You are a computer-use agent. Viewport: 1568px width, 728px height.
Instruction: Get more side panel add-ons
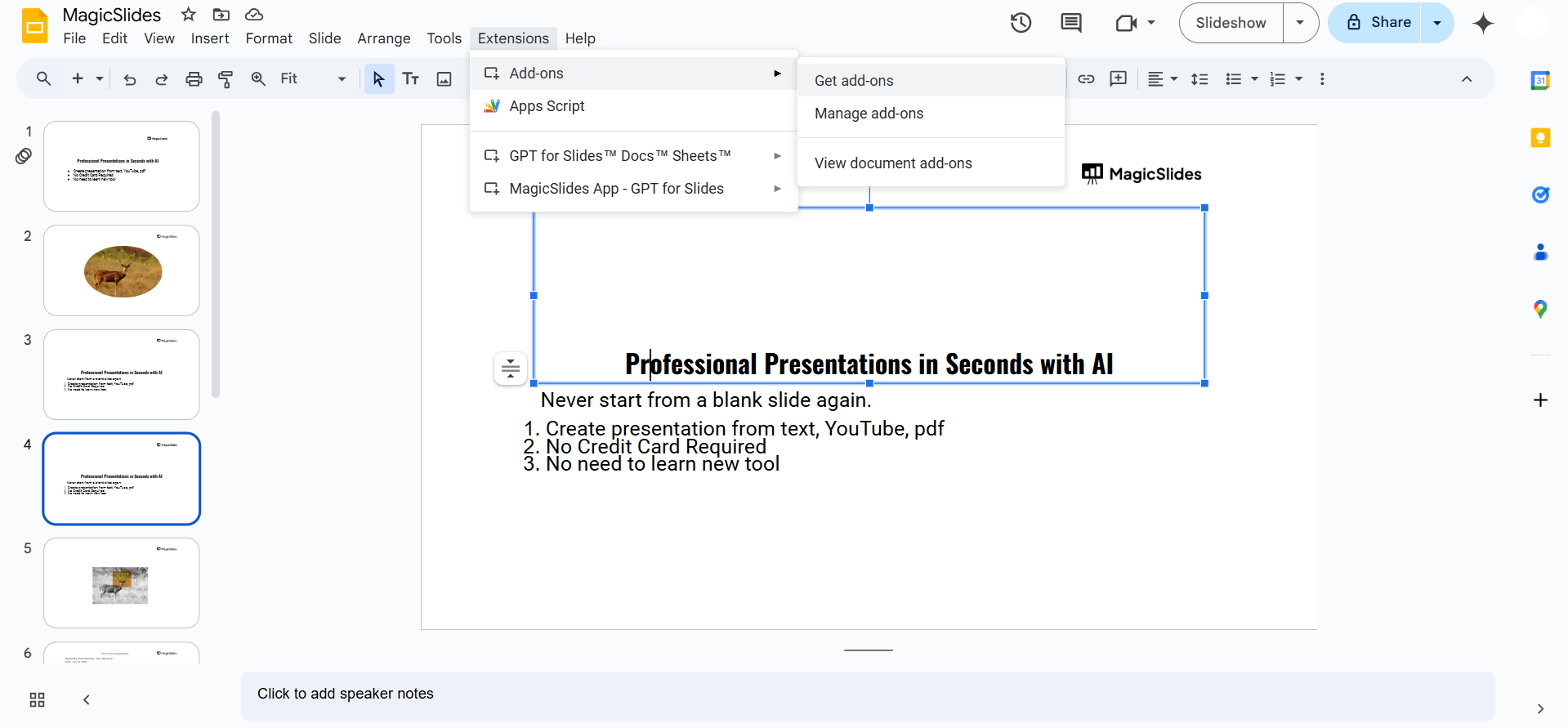coord(1540,400)
